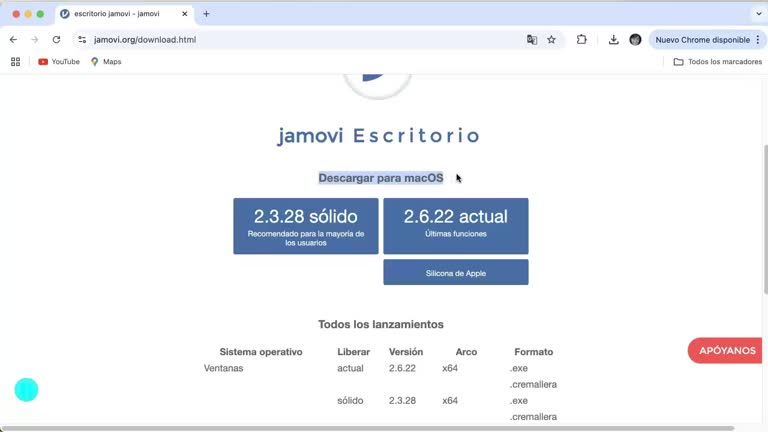
Task: Click the yellow macOS minimize window button
Action: pos(28,14)
